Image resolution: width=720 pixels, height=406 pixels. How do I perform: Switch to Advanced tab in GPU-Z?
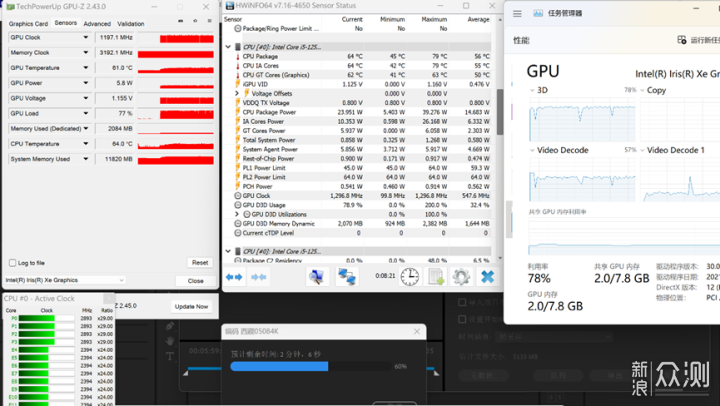coord(97,23)
